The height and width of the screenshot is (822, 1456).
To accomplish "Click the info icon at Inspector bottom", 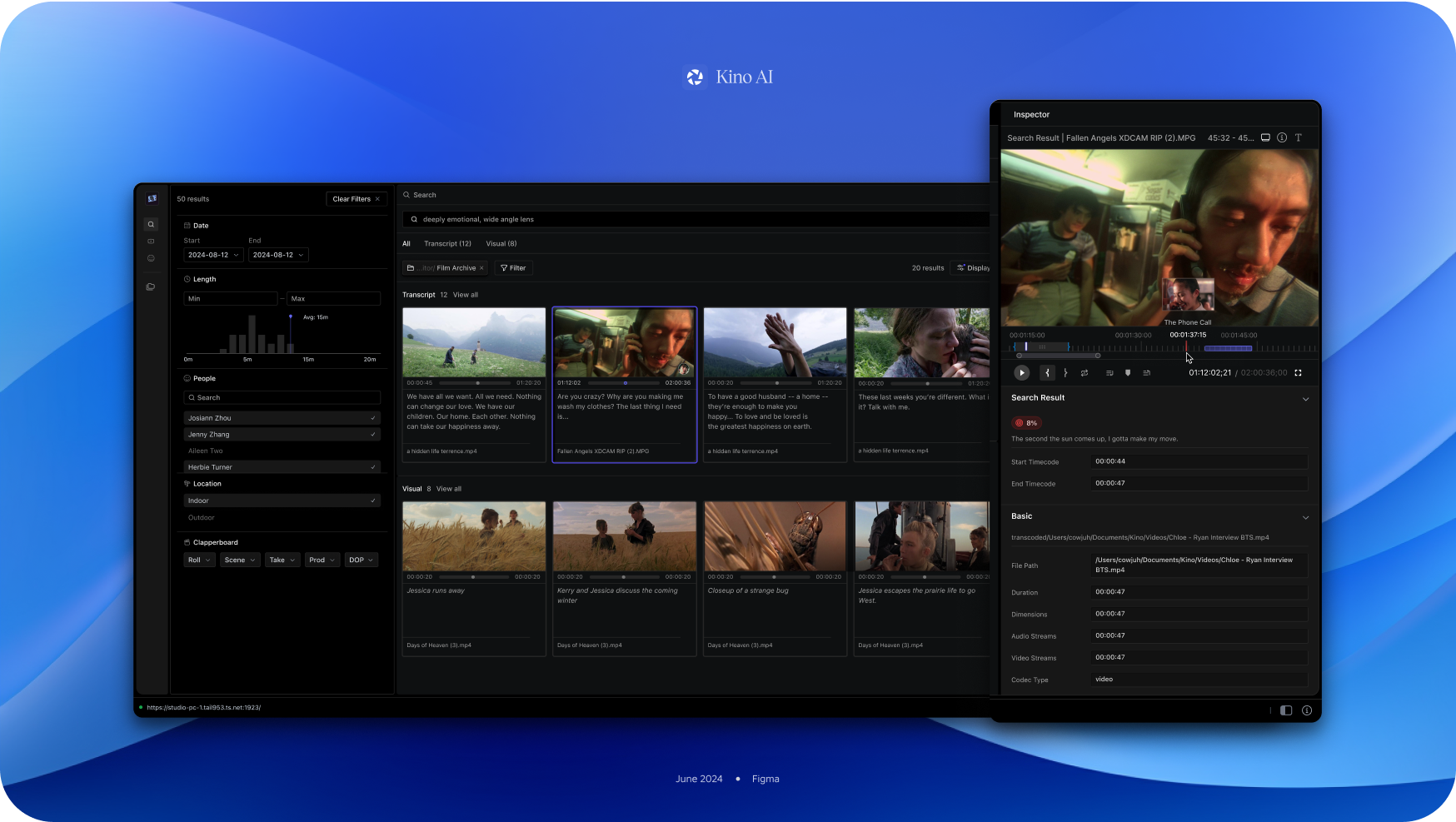I will (1307, 710).
